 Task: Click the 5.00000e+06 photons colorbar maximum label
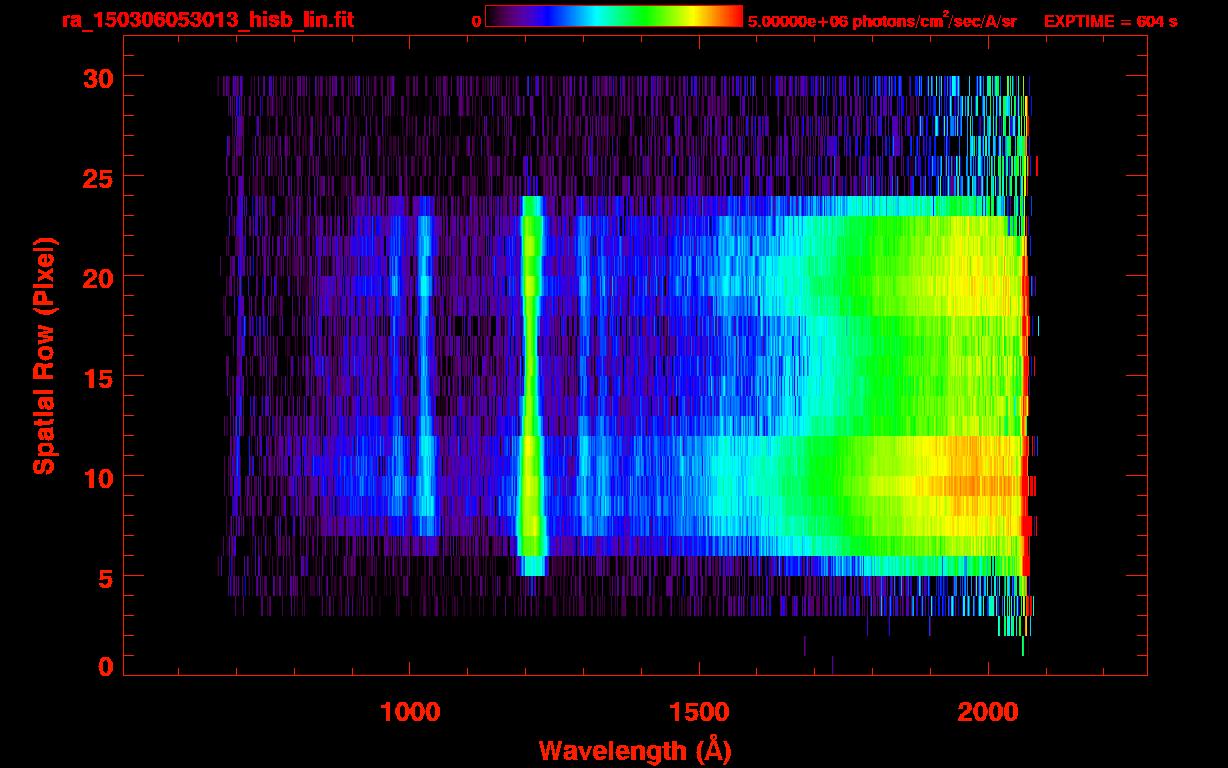pyautogui.click(x=882, y=21)
